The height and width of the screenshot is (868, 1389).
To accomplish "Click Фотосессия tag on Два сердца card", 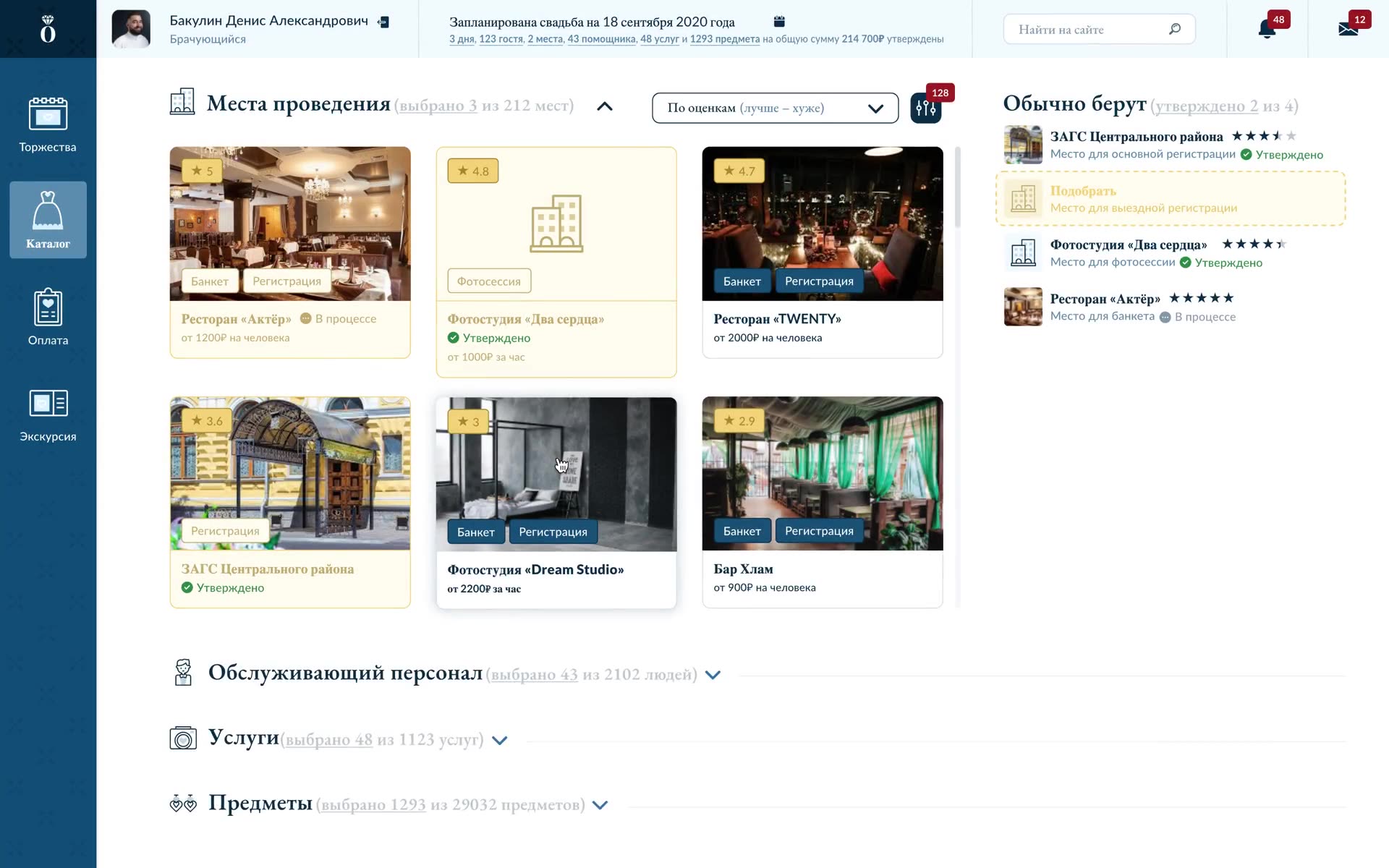I will pos(489,281).
